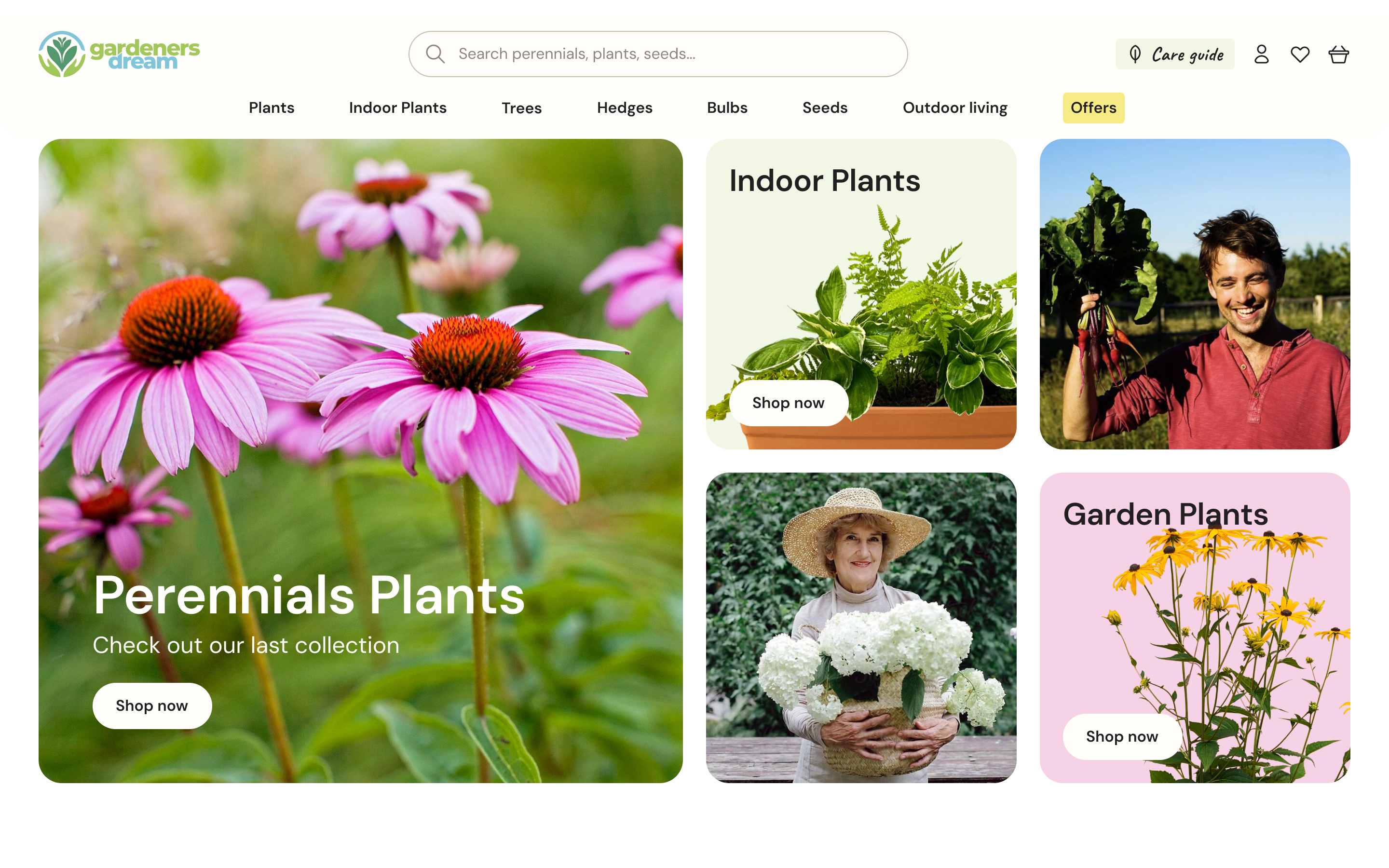Open the Seeds category
1389x868 pixels.
coord(824,108)
